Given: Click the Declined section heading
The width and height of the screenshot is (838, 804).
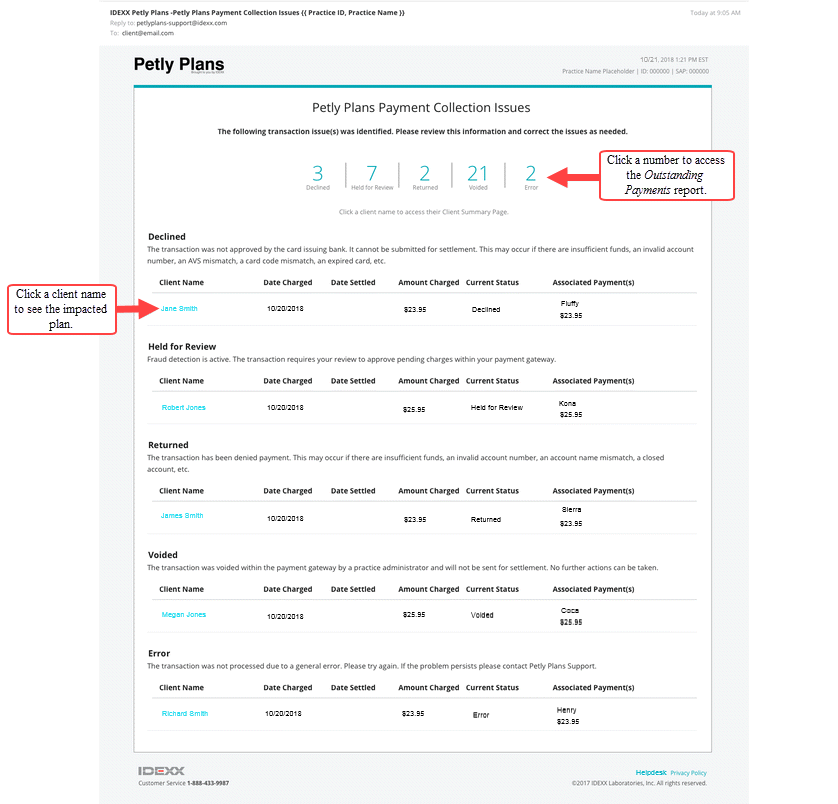Looking at the screenshot, I should pyautogui.click(x=167, y=237).
